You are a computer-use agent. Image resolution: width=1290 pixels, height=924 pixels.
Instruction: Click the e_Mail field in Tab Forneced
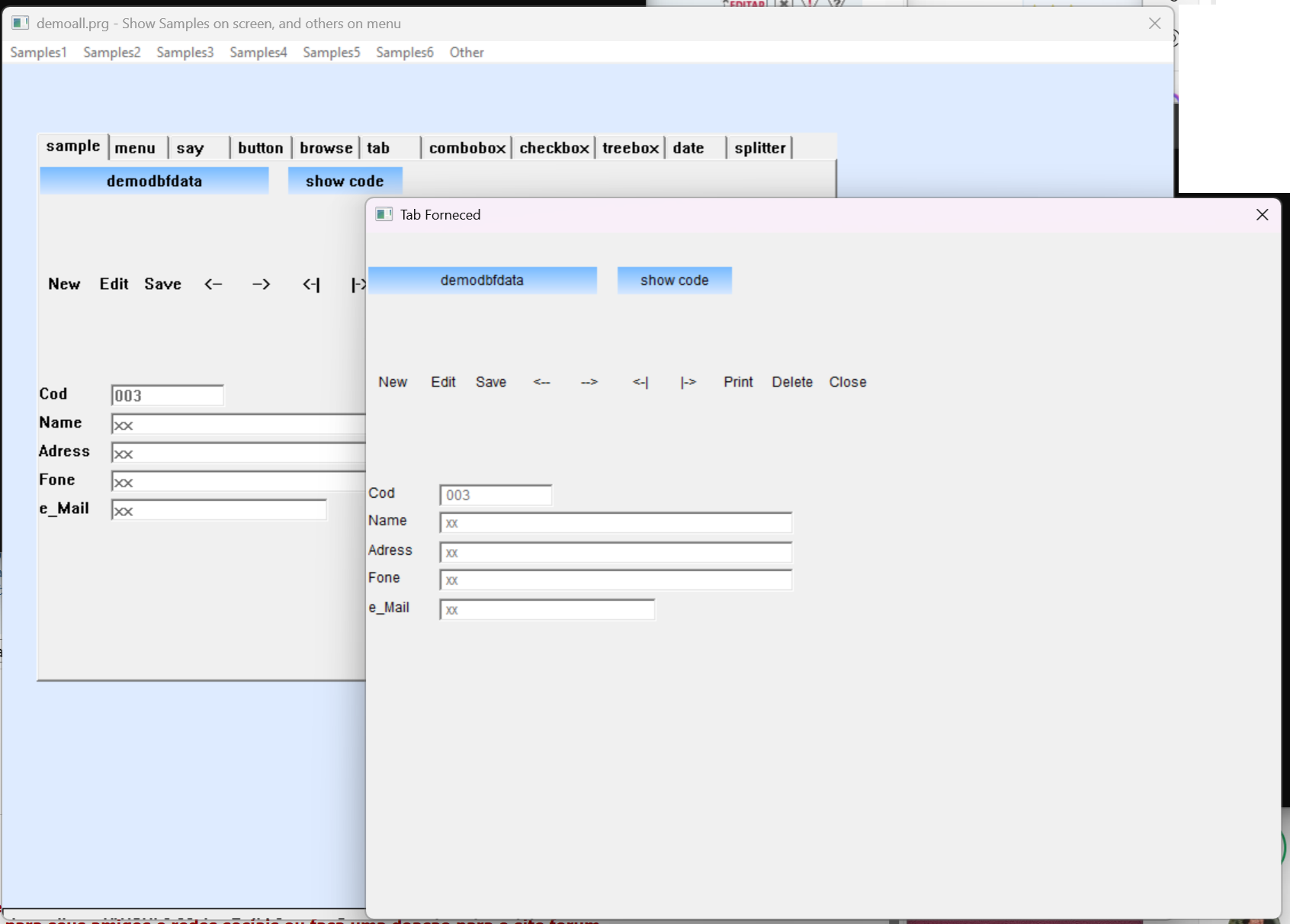pos(547,610)
